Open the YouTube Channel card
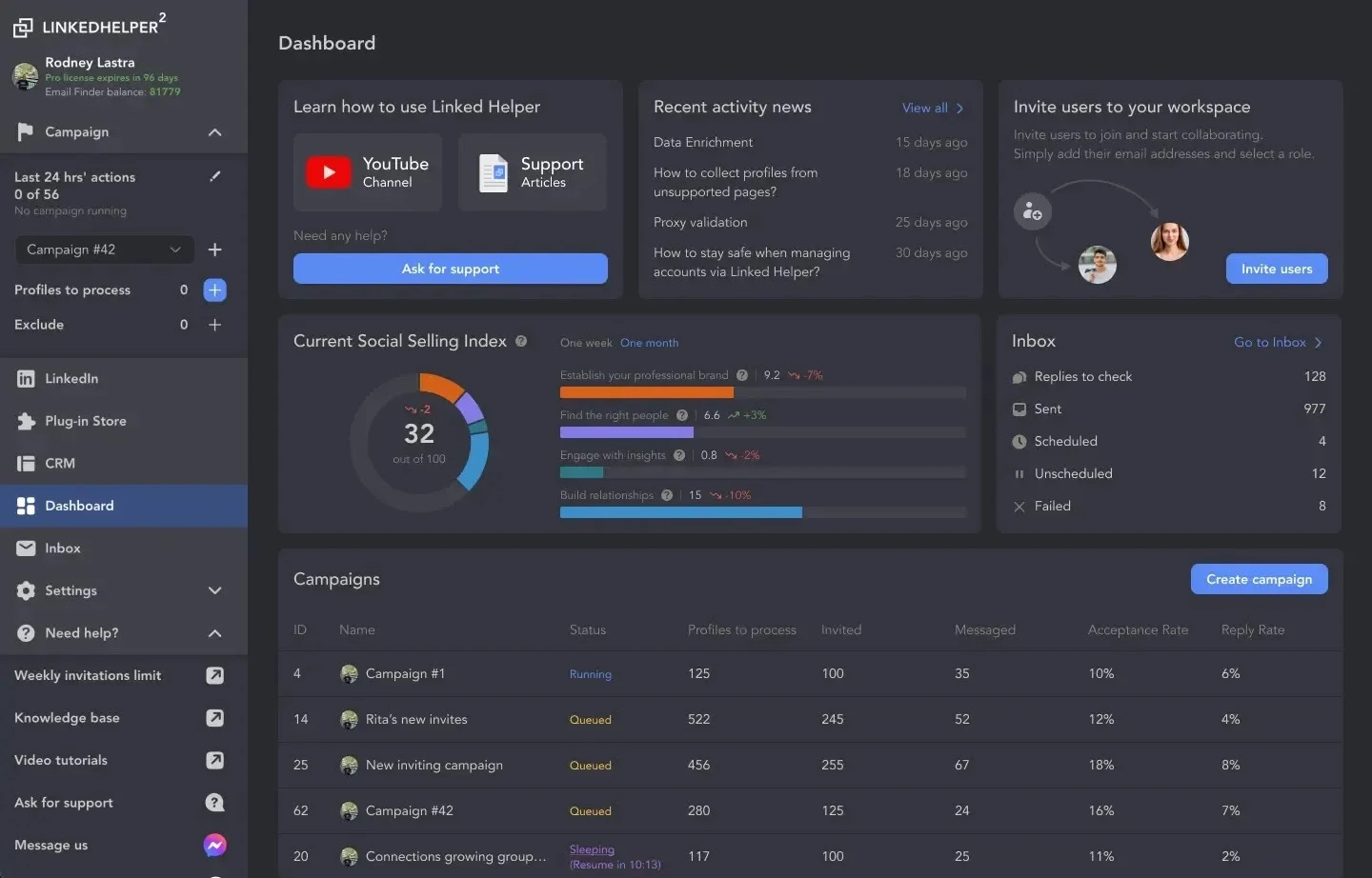1372x878 pixels. click(x=368, y=172)
